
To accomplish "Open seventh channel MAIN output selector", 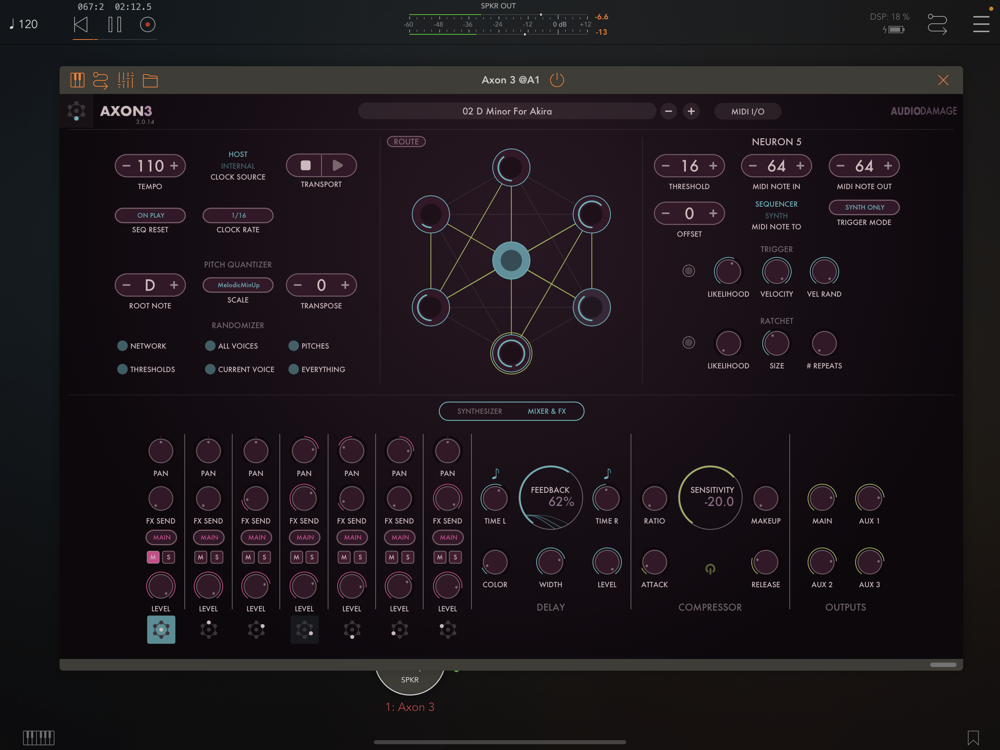I will point(448,538).
